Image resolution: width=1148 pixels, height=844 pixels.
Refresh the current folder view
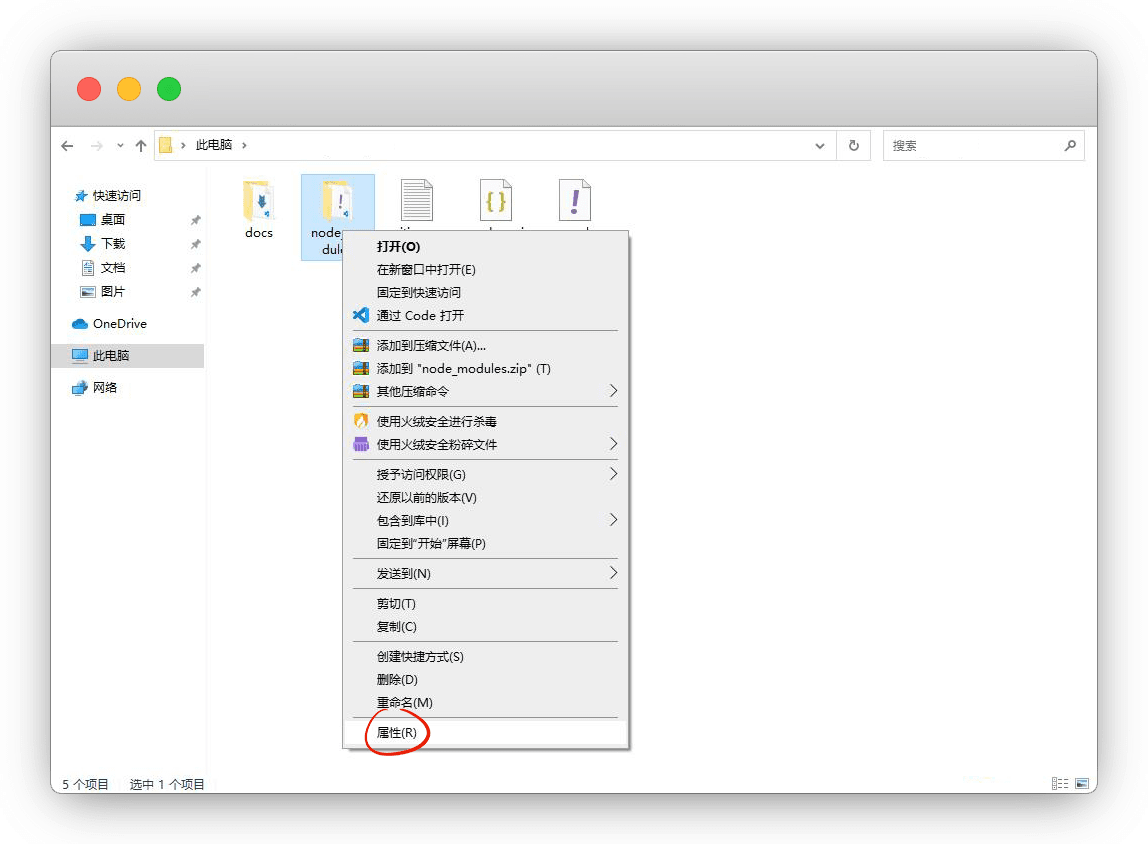click(853, 145)
